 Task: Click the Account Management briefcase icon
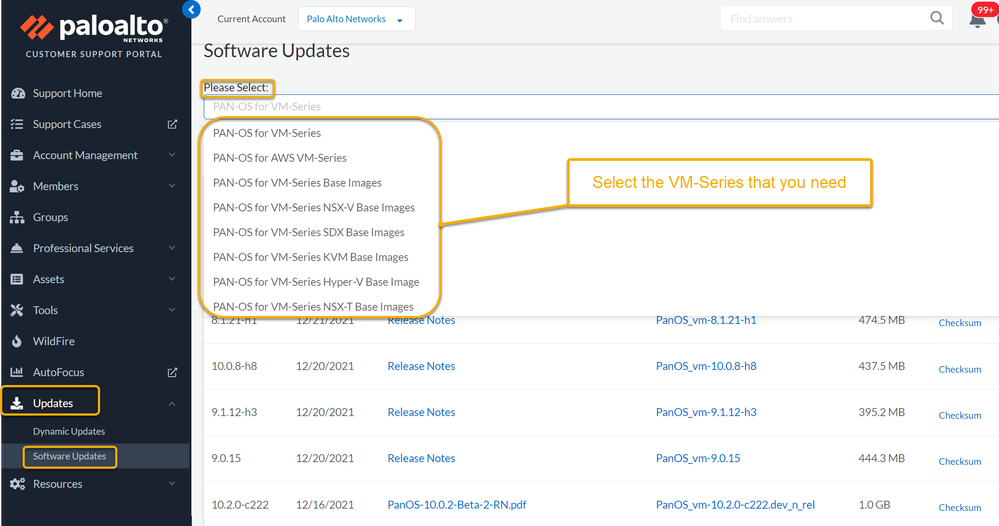tap(17, 155)
